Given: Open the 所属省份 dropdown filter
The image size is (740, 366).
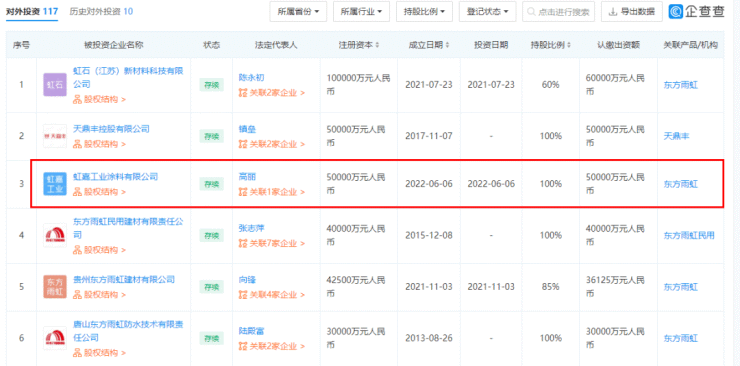Looking at the screenshot, I should click(x=298, y=12).
